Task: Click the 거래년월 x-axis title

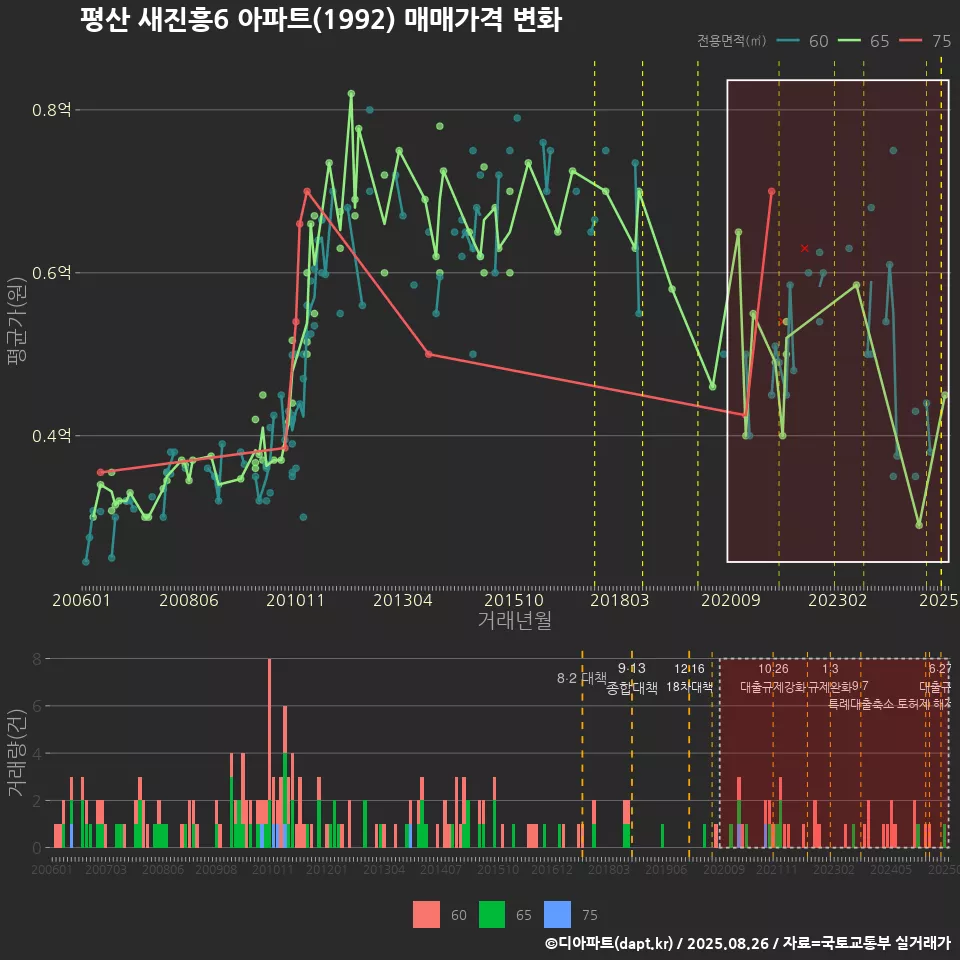Action: [514, 620]
